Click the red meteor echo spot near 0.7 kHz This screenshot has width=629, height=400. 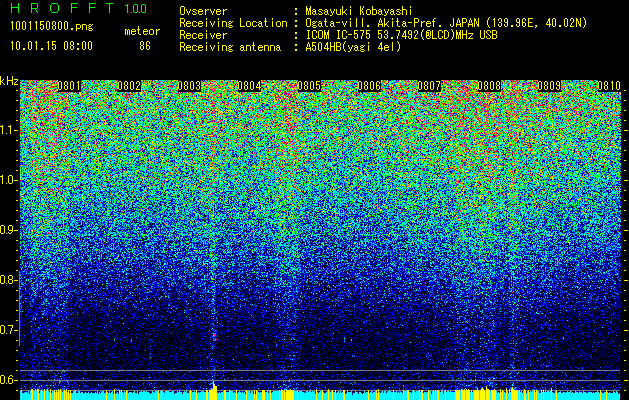tap(214, 335)
